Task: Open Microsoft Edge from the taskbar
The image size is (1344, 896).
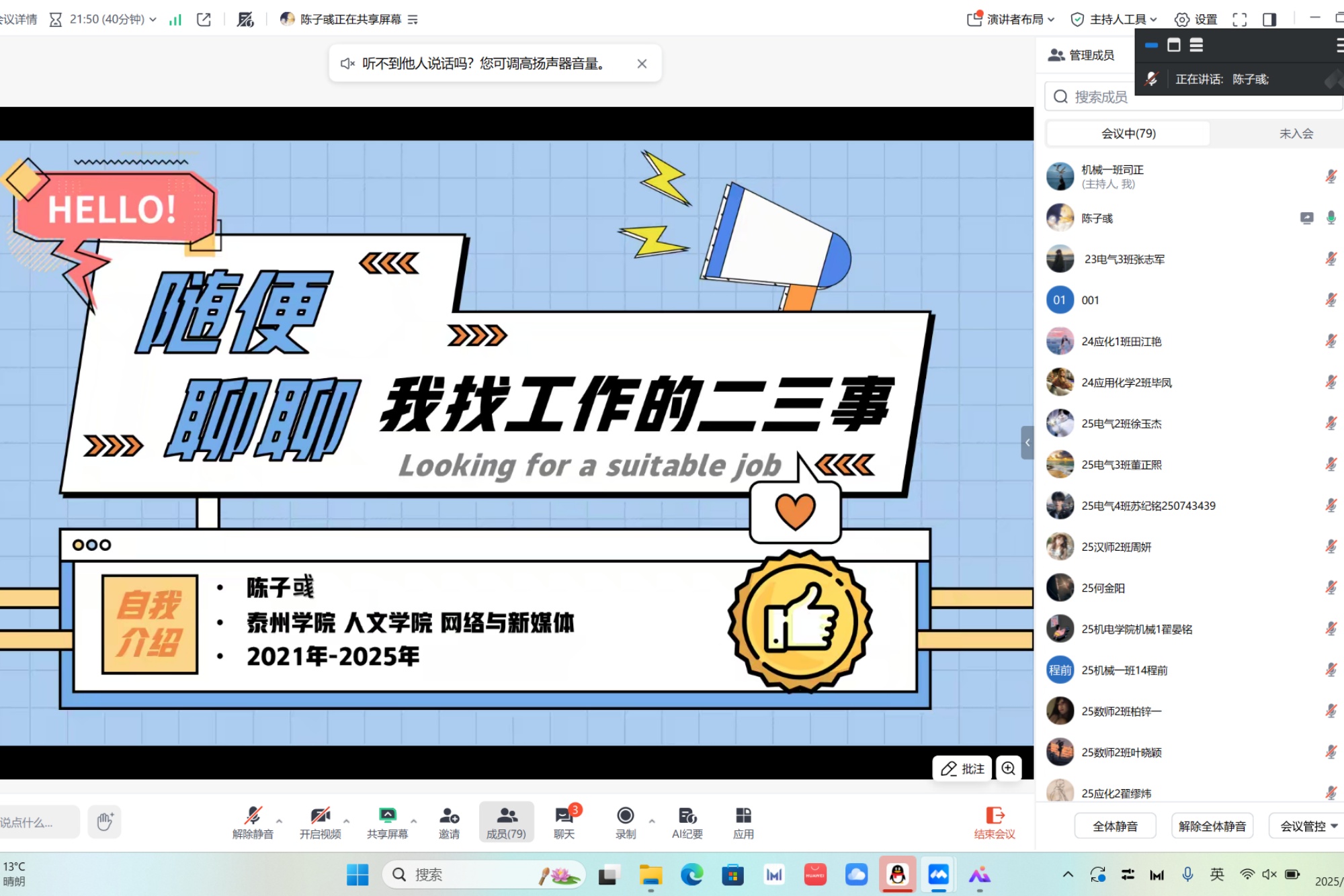Action: pyautogui.click(x=691, y=875)
